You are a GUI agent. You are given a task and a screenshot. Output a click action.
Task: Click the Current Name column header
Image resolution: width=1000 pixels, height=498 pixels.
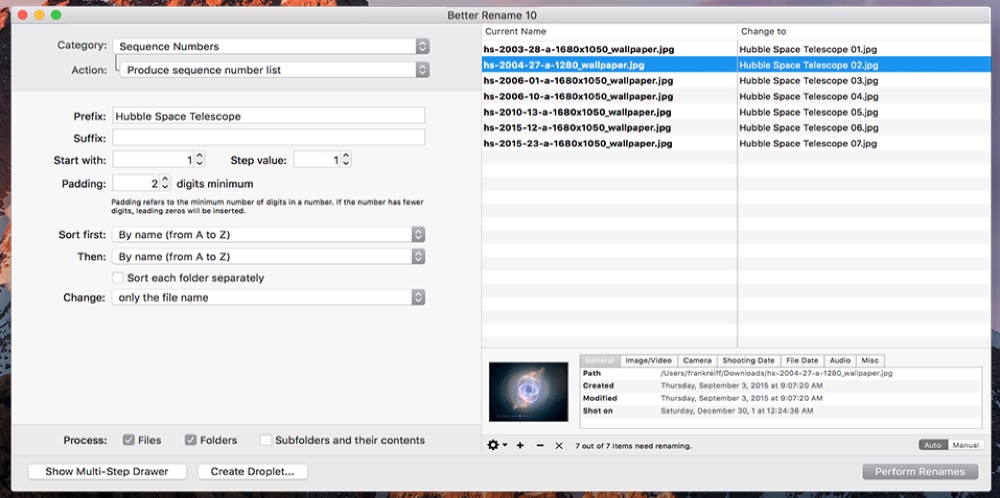pos(609,31)
